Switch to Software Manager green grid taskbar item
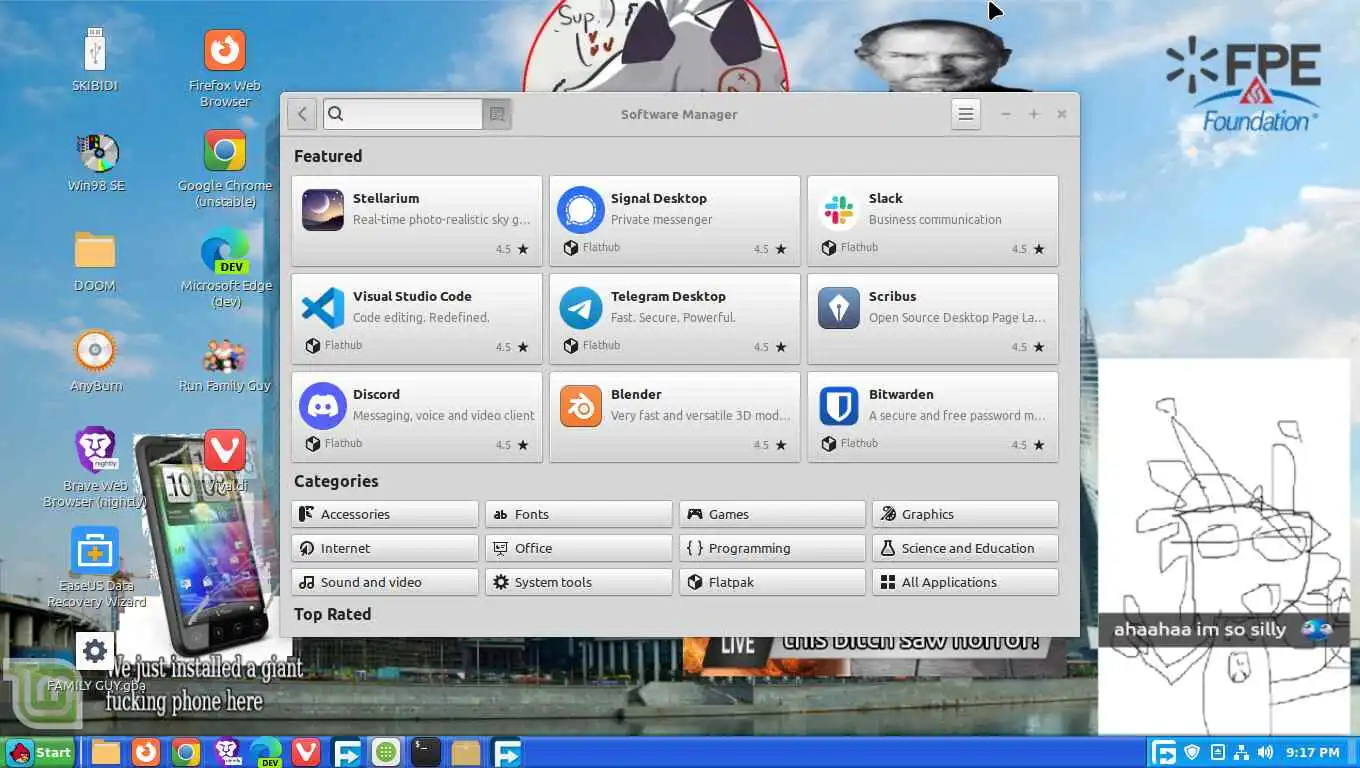1360x768 pixels. pos(386,752)
